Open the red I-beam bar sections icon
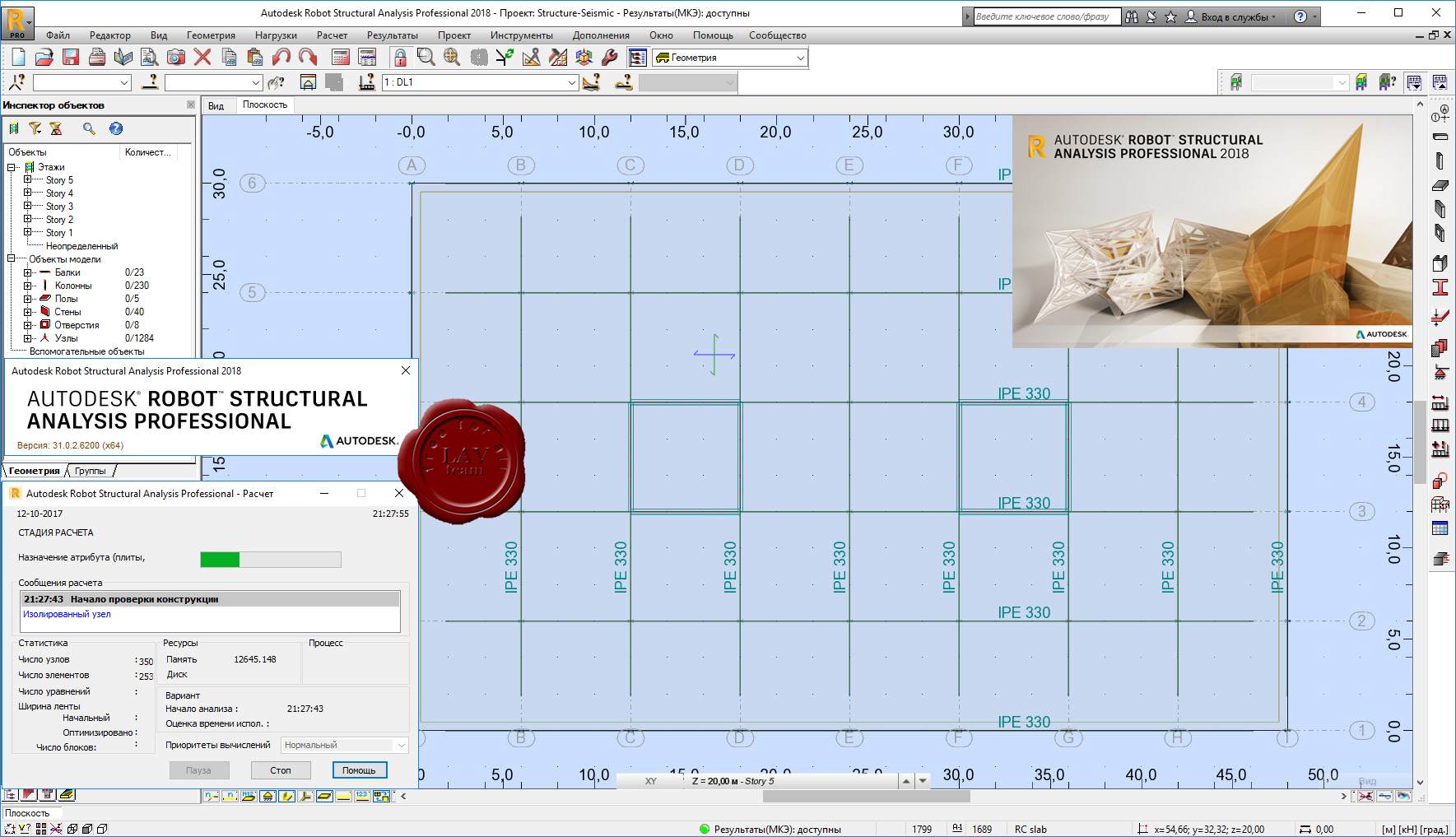 [x=1440, y=287]
